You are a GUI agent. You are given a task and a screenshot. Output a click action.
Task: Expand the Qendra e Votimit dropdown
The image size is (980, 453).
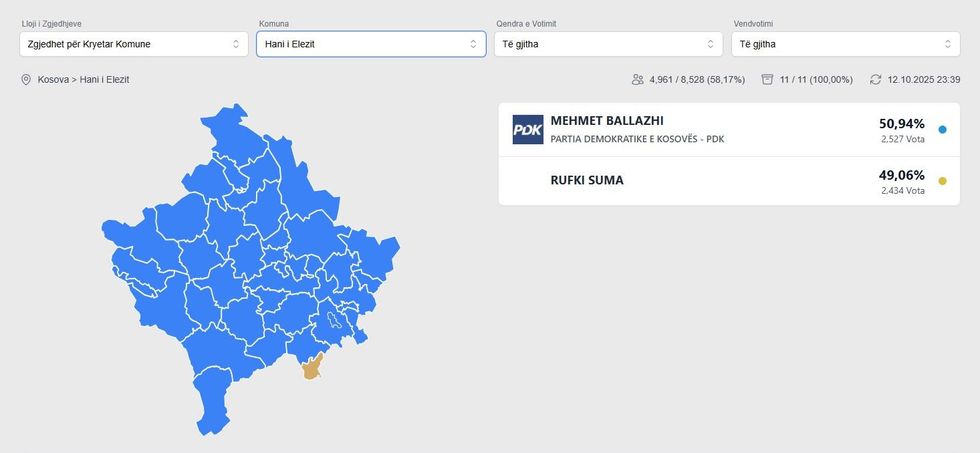(x=607, y=44)
